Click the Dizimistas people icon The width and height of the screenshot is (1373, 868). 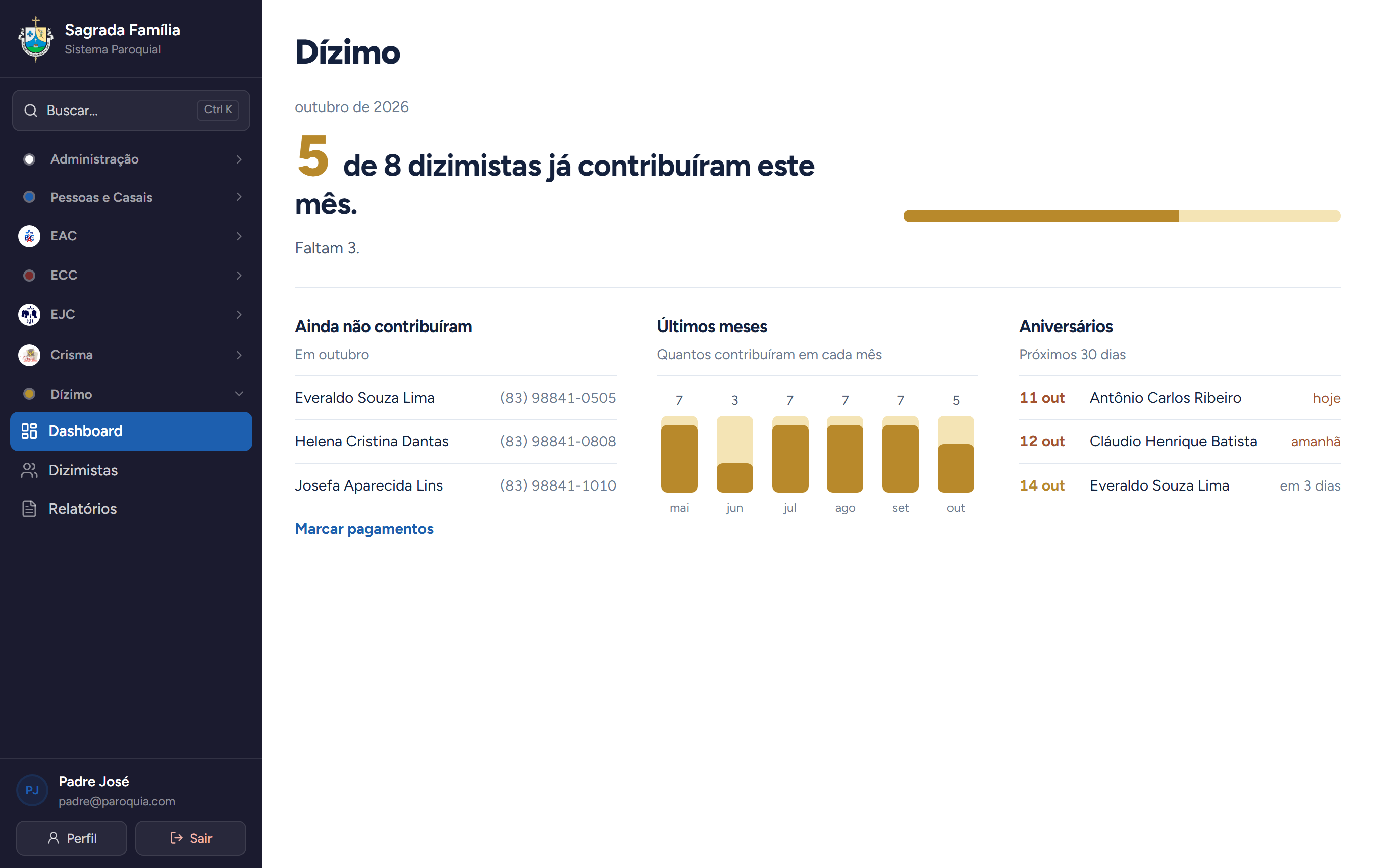coord(29,470)
